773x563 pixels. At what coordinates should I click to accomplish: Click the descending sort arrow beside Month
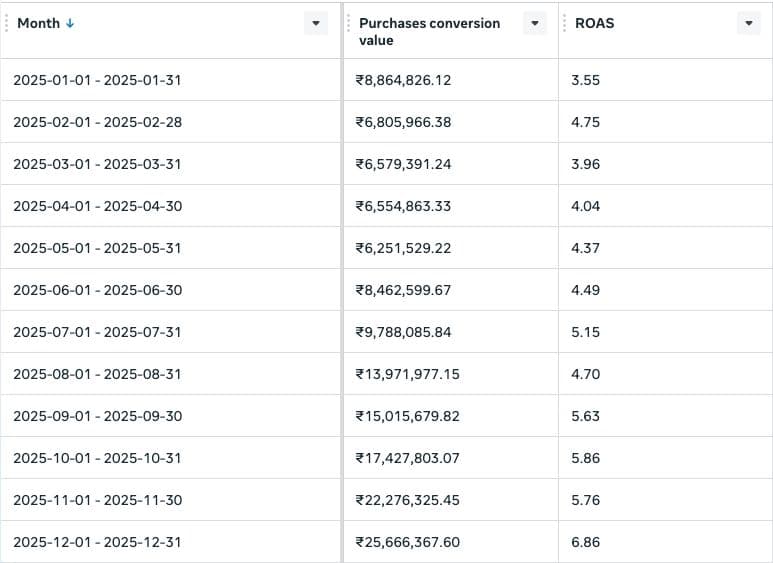pos(69,23)
